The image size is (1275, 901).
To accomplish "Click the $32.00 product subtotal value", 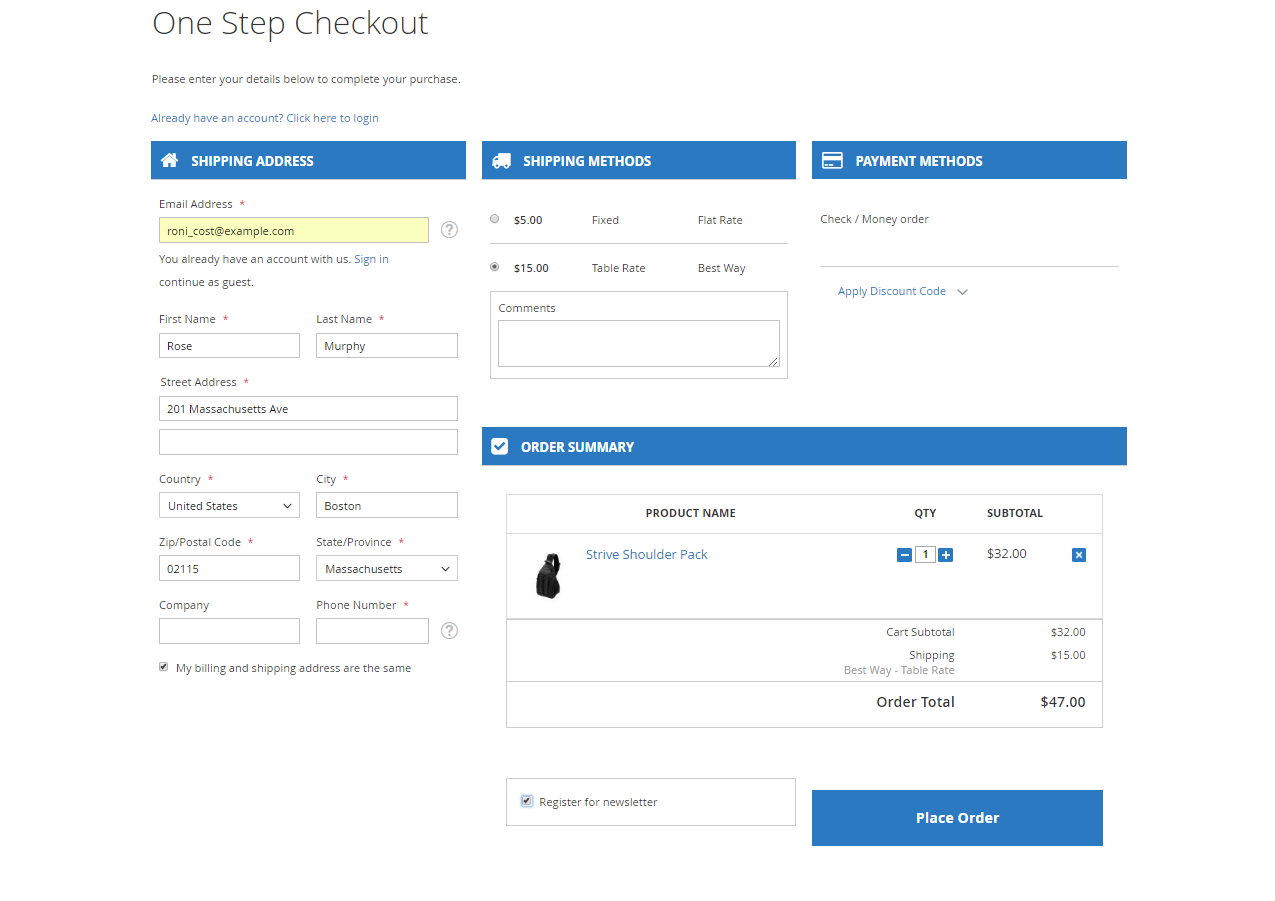I will [x=1007, y=553].
